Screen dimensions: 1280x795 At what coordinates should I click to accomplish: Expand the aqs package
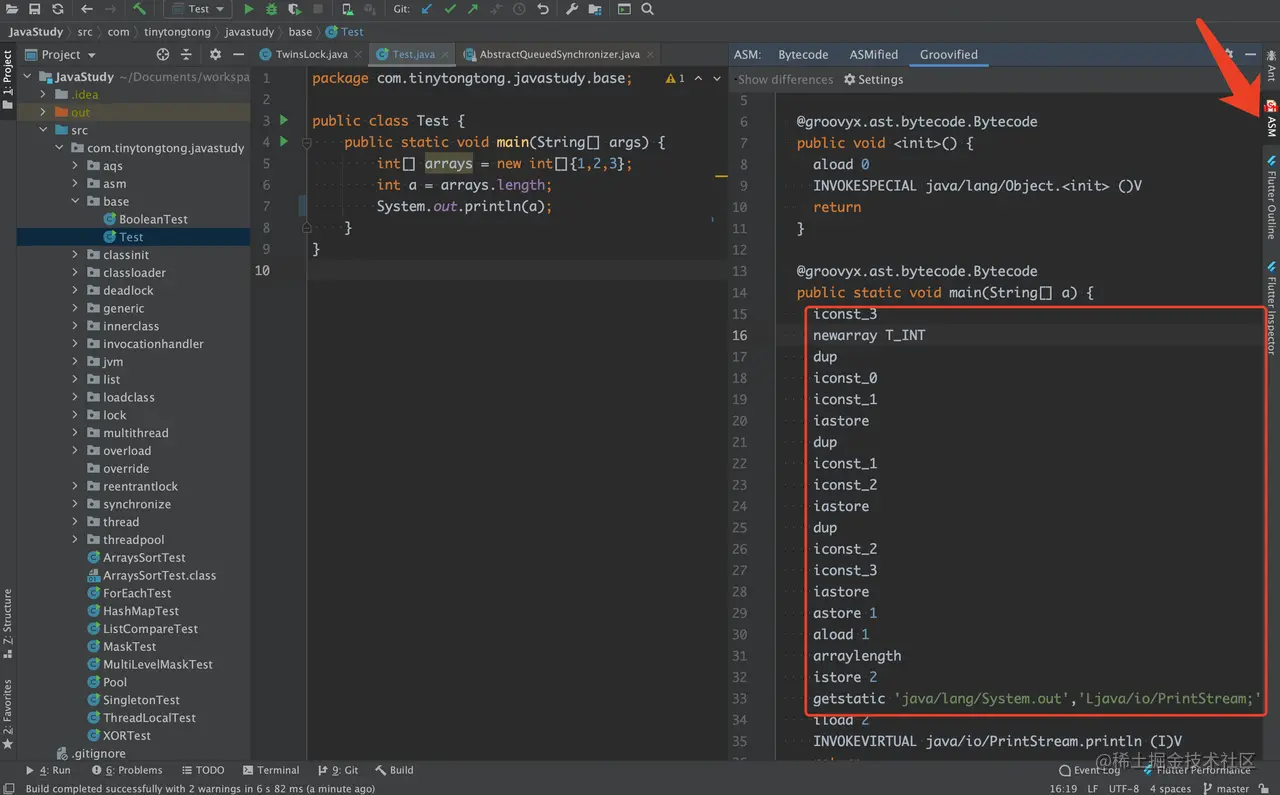coord(76,166)
